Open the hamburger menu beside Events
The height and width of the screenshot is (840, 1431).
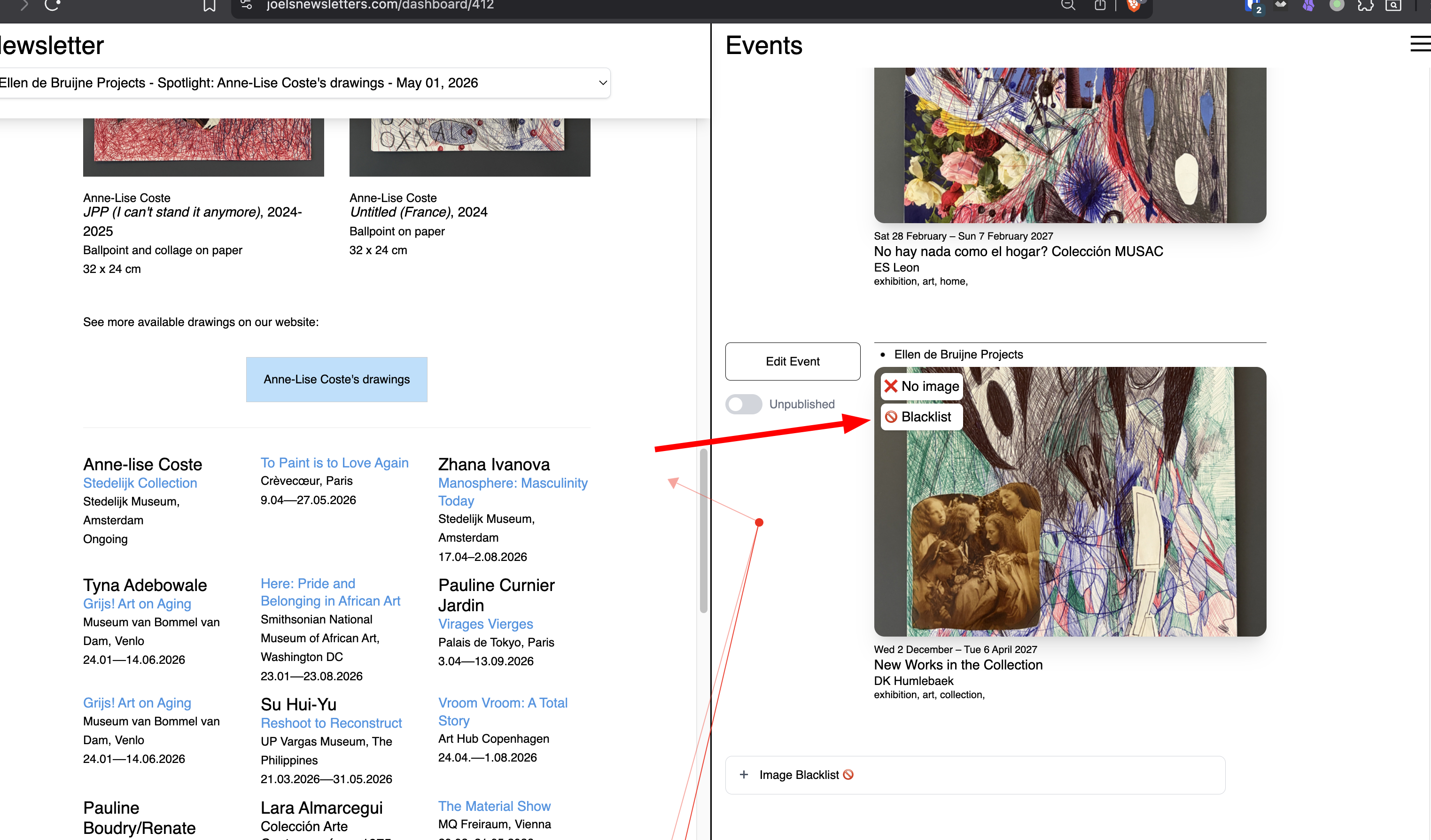[x=1420, y=44]
